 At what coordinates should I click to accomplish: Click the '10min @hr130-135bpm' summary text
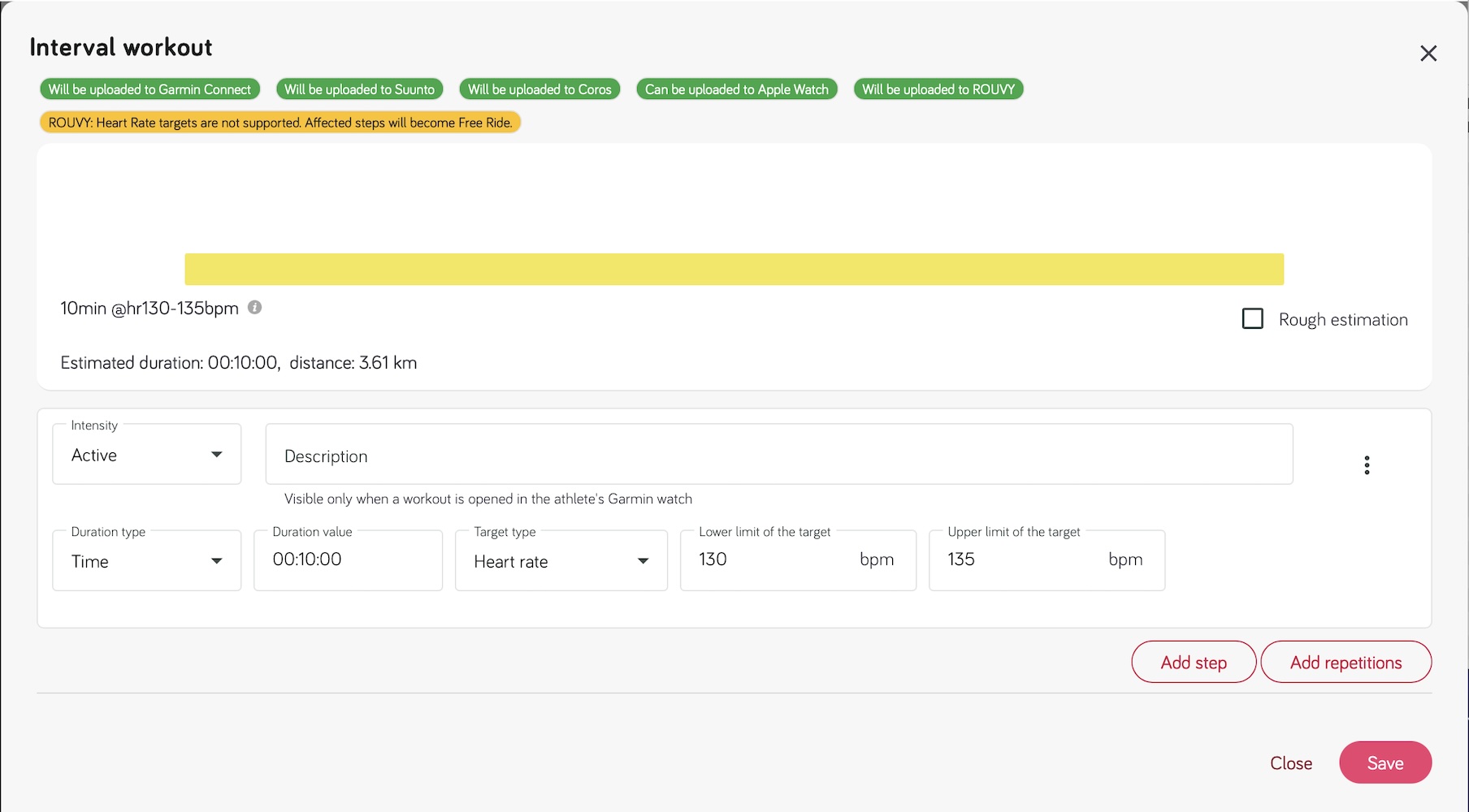point(149,309)
